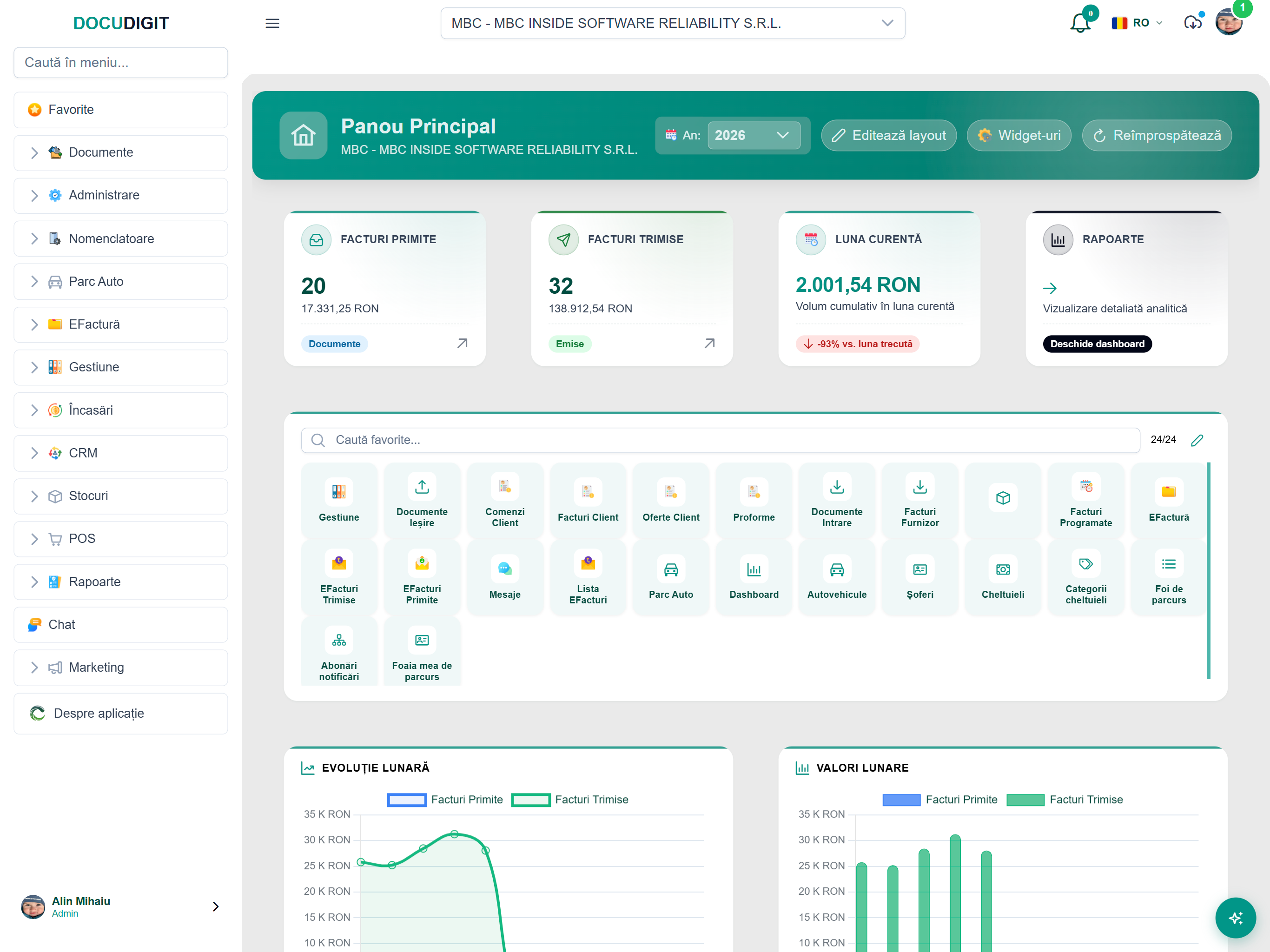The width and height of the screenshot is (1270, 952).
Task: Open Documente Ieșire favorite tile
Action: pyautogui.click(x=422, y=500)
